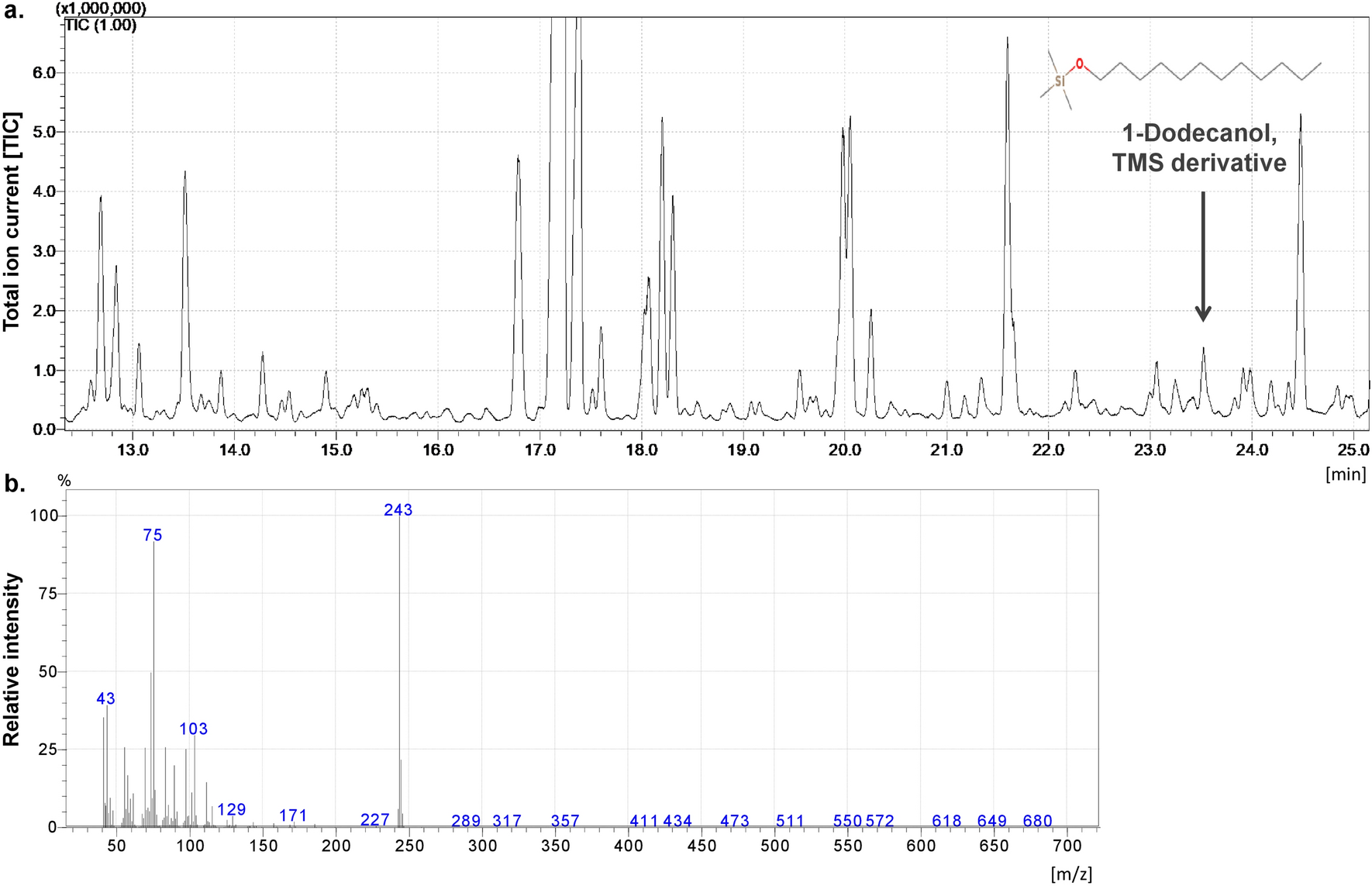Click the m/z 243 base peak label
Viewport: 1372px width, 886px height.
click(x=398, y=510)
